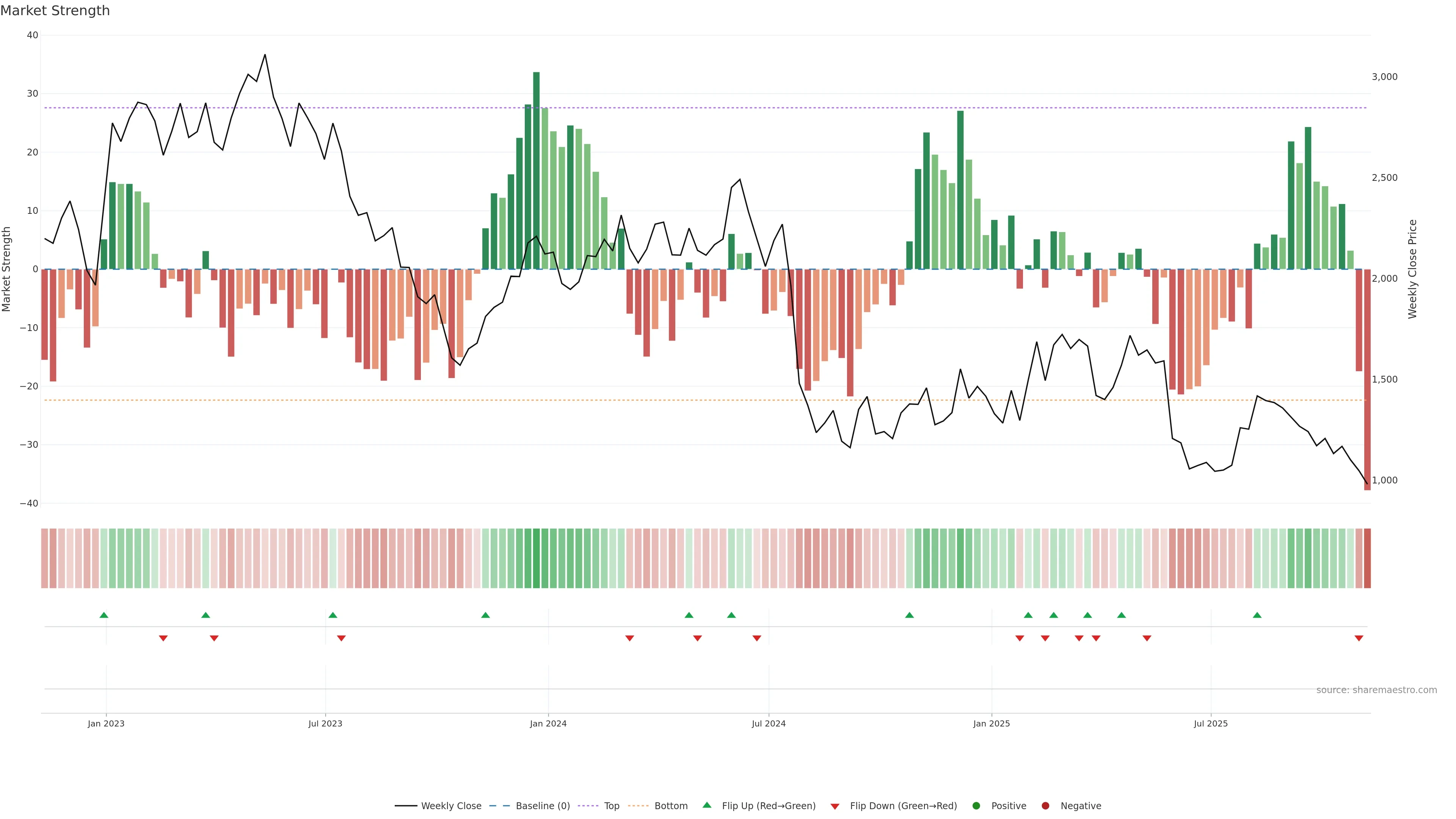Hide the Baseline (0) series via legend label
This screenshot has height=819, width=1456.
coord(543,805)
